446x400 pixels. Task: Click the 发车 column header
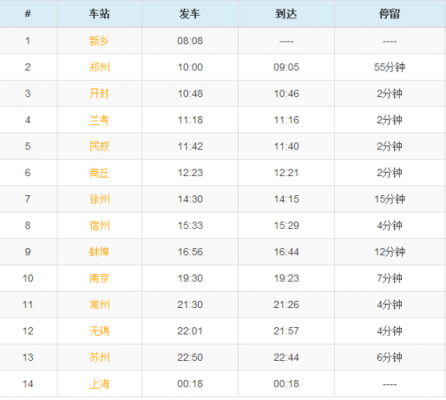[x=190, y=14]
